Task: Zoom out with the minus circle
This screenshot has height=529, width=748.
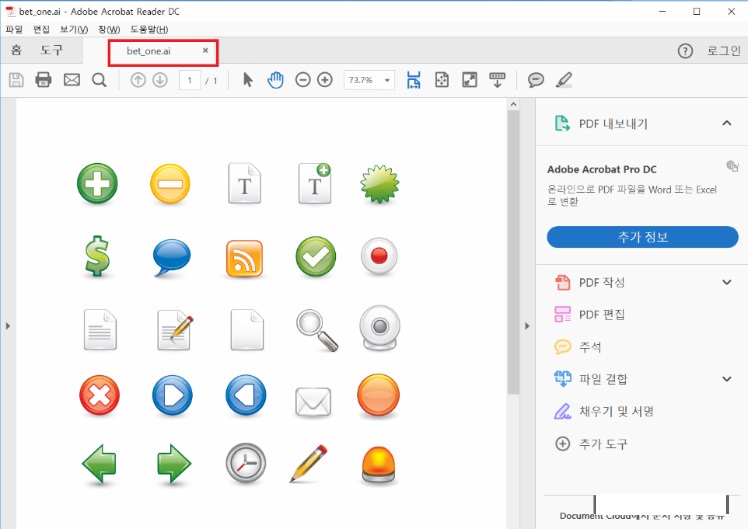Action: click(302, 80)
